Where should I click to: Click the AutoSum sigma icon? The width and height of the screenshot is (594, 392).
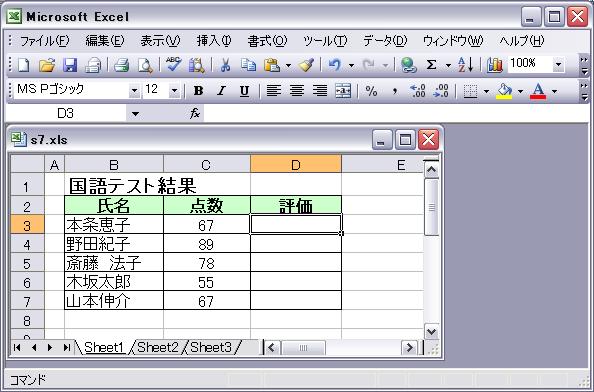tap(431, 65)
